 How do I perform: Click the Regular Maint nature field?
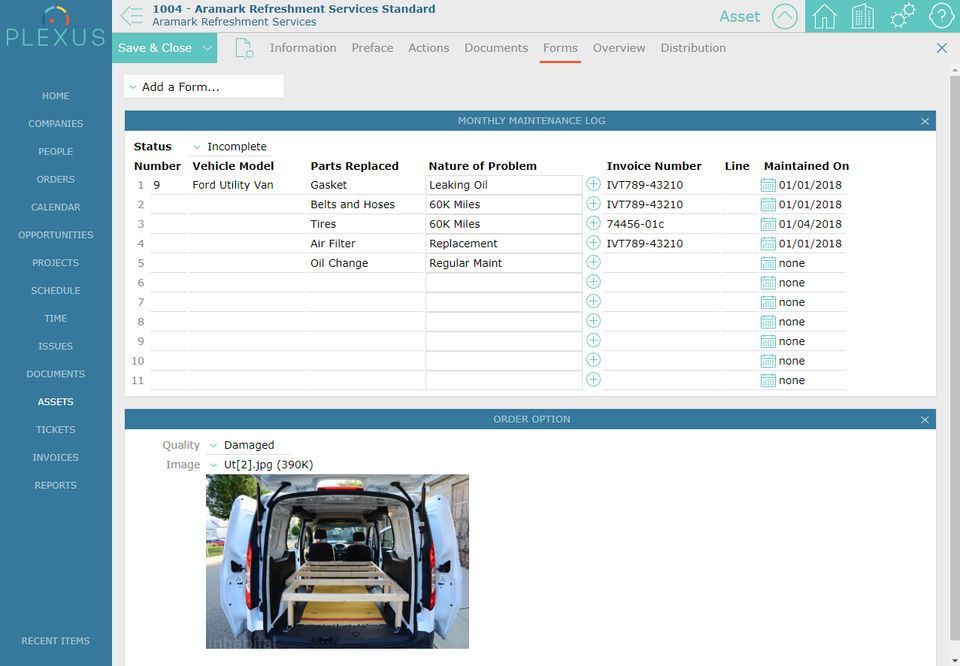[x=503, y=263]
